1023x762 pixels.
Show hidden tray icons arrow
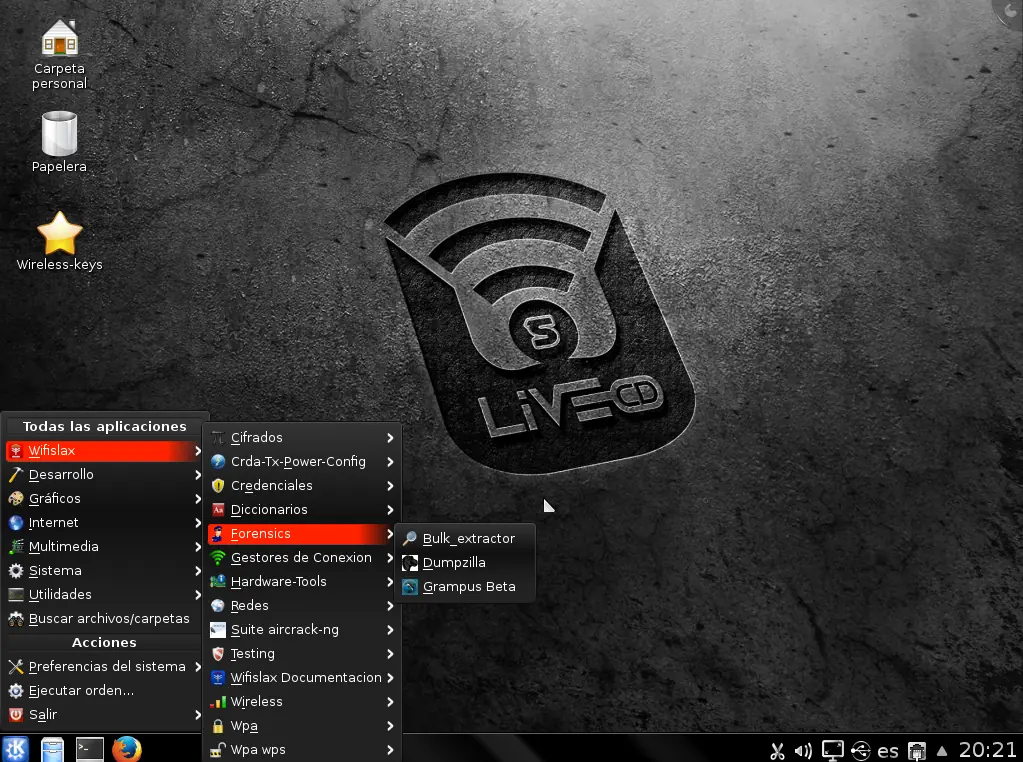[942, 751]
